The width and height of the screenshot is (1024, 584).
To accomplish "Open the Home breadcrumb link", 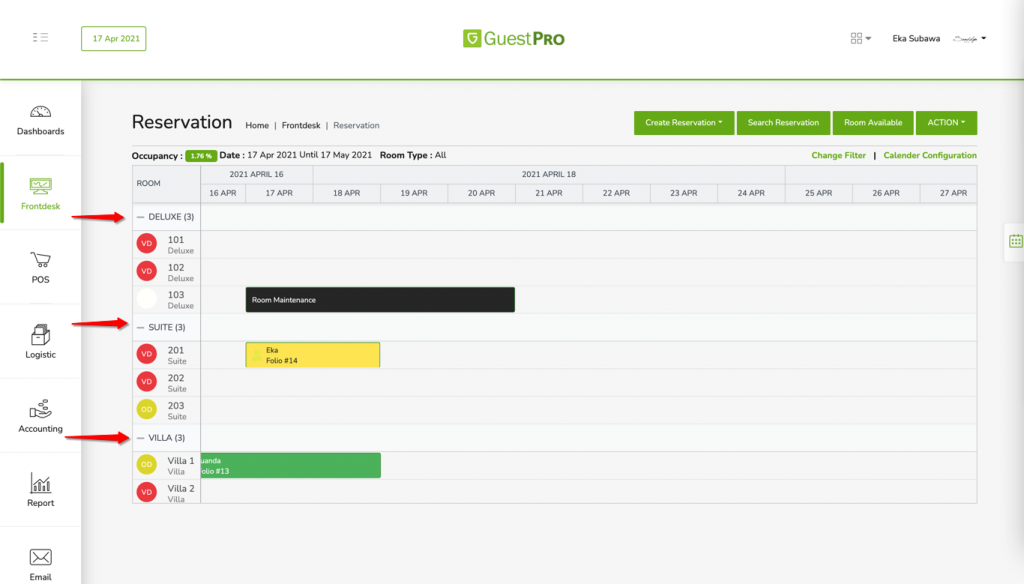I will tap(257, 125).
